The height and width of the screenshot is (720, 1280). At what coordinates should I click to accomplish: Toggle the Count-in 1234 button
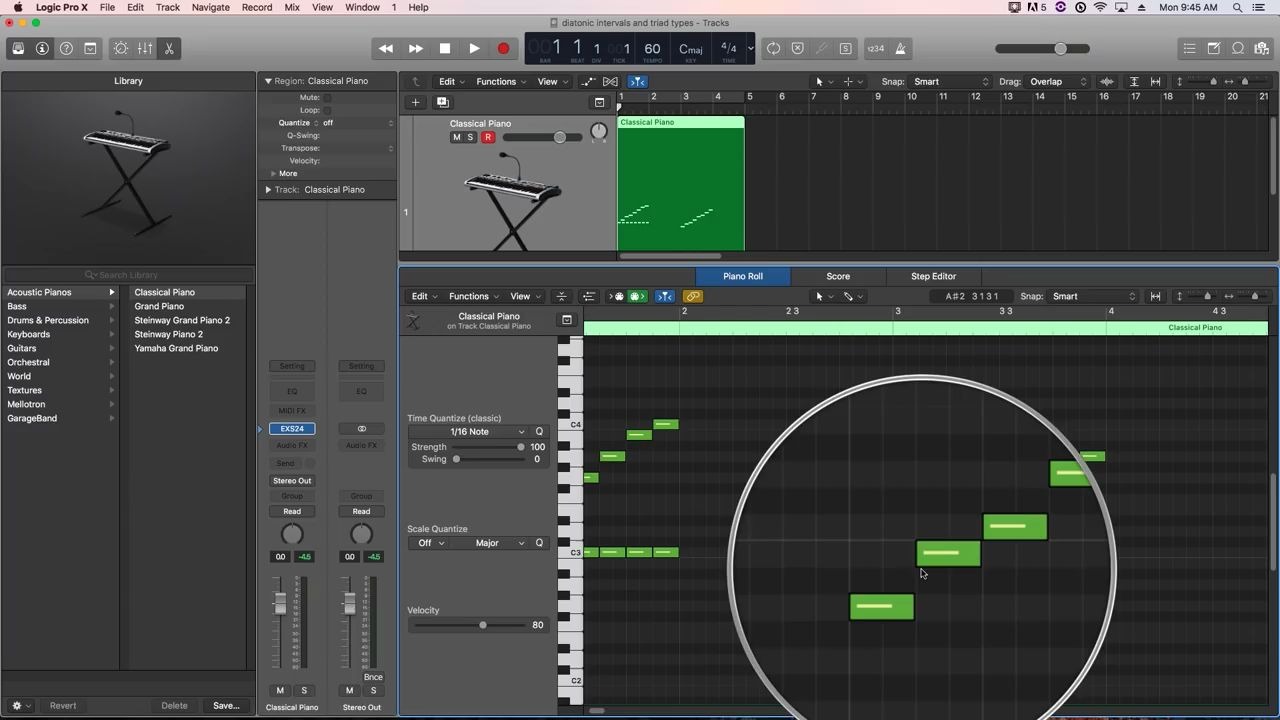click(x=876, y=48)
